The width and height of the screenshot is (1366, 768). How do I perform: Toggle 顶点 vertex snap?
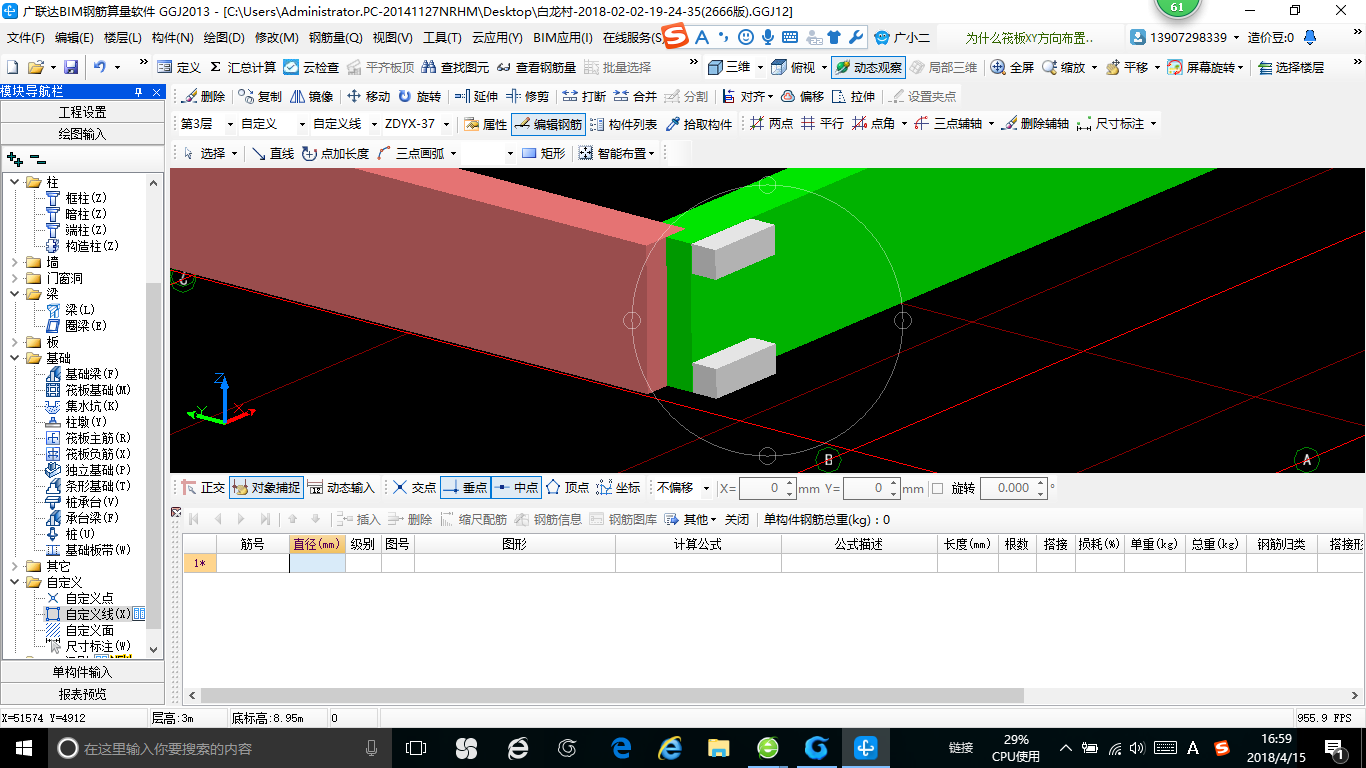[x=567, y=488]
